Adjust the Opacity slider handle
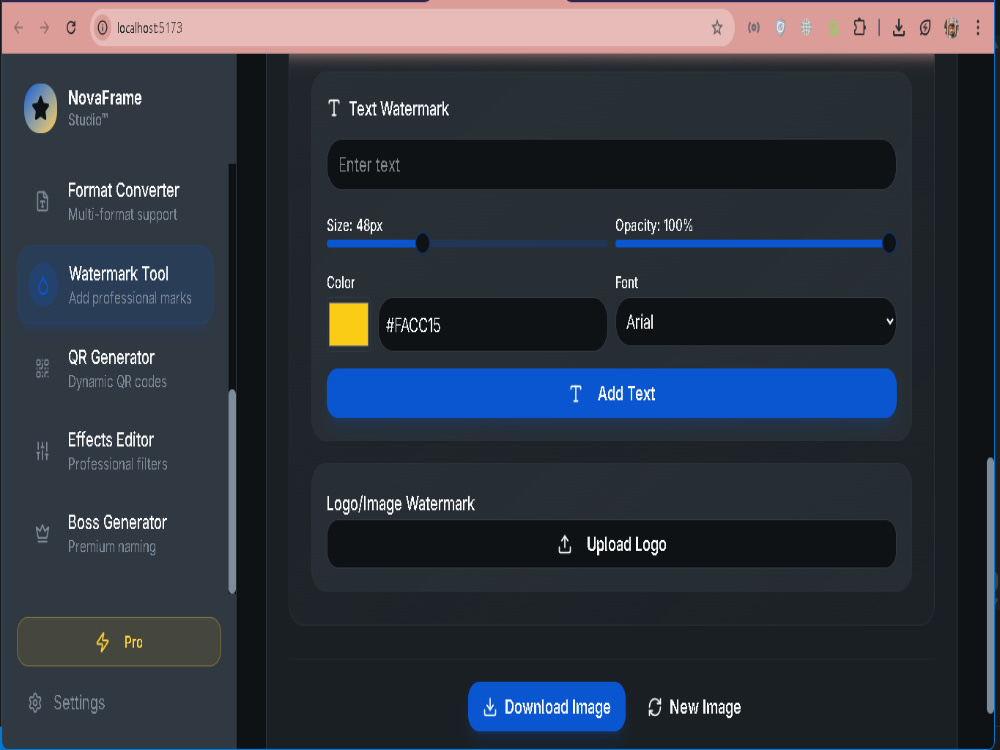Image resolution: width=1000 pixels, height=750 pixels. (888, 243)
